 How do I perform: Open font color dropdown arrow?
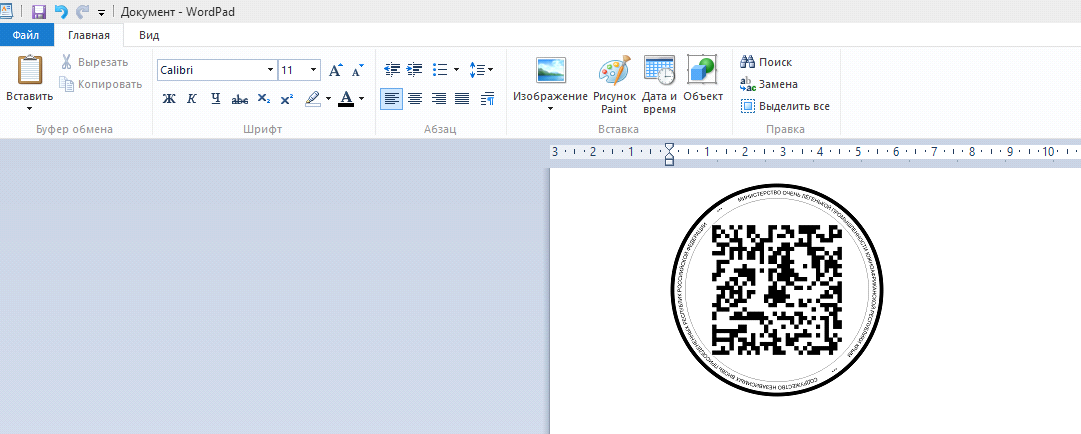click(361, 99)
